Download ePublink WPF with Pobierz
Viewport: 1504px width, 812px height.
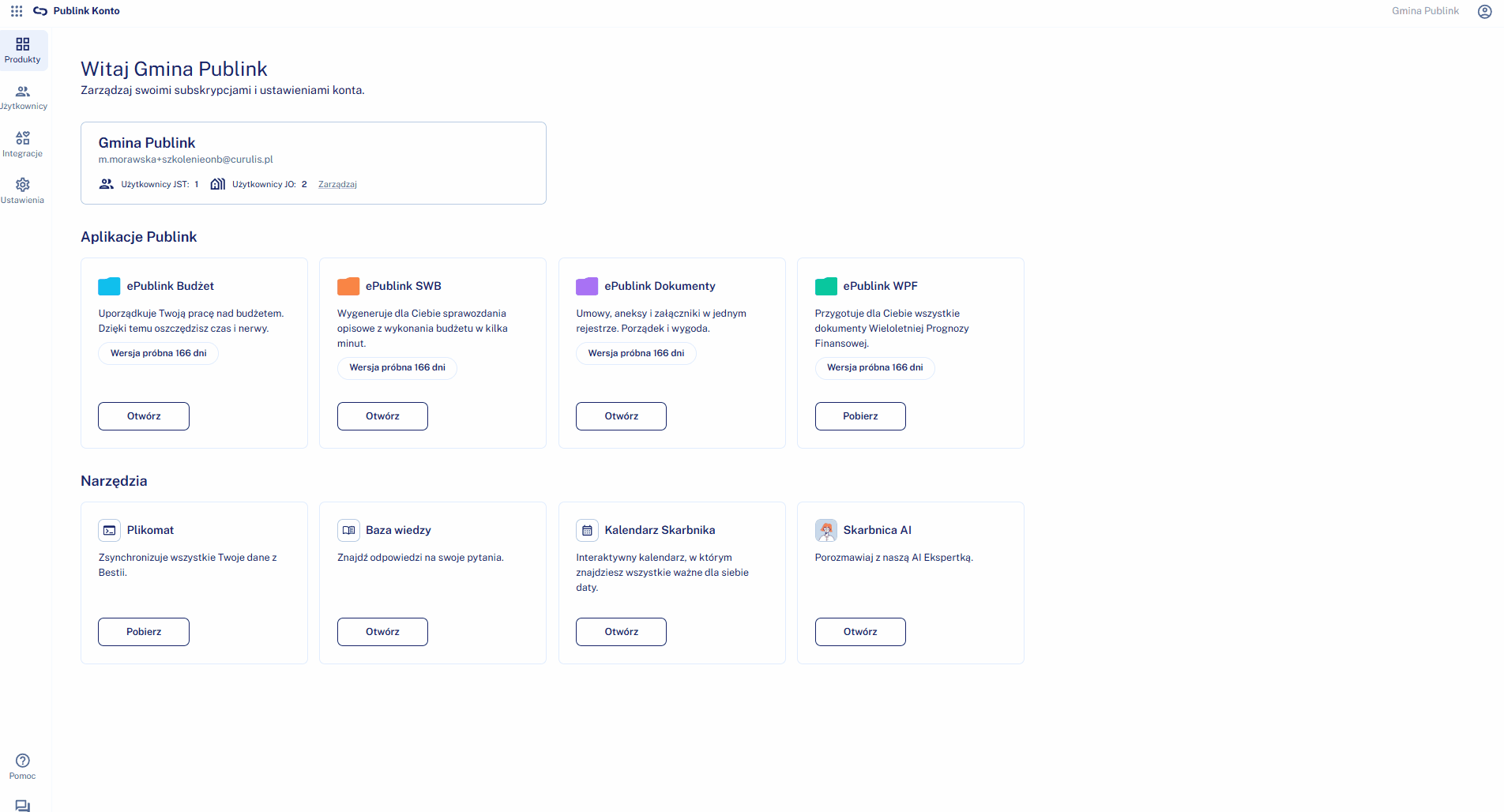click(x=860, y=416)
